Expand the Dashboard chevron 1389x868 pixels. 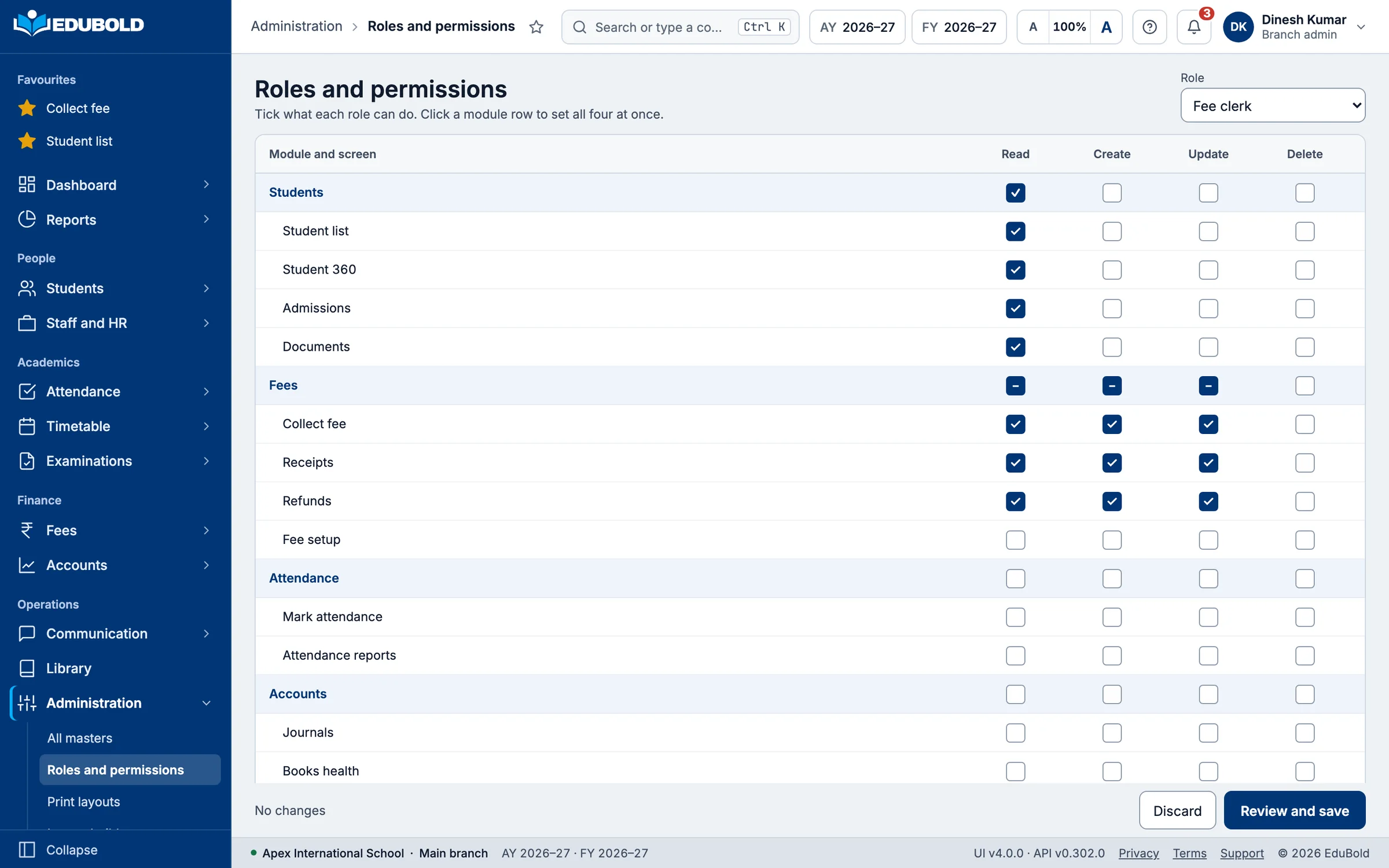tap(206, 185)
